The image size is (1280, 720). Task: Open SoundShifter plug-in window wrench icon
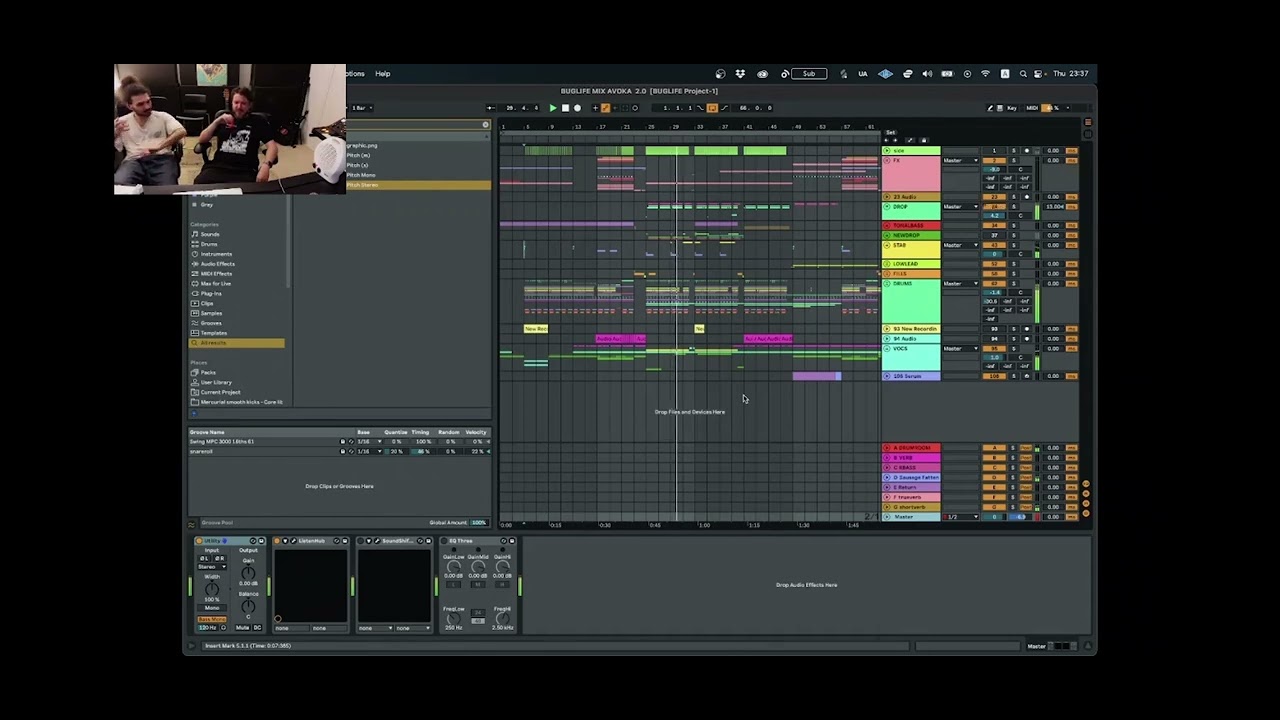point(377,541)
